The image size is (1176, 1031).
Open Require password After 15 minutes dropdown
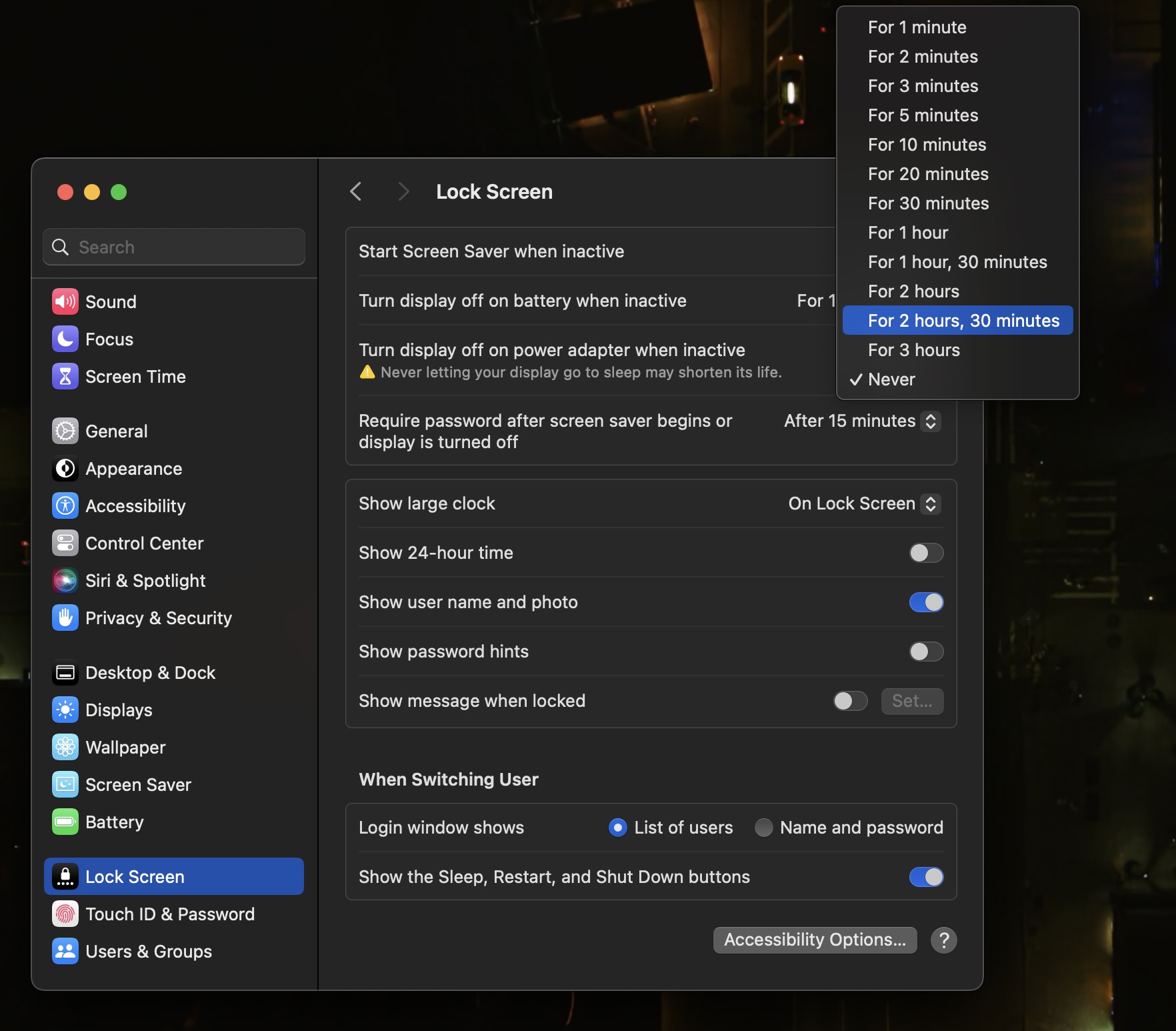pos(862,421)
